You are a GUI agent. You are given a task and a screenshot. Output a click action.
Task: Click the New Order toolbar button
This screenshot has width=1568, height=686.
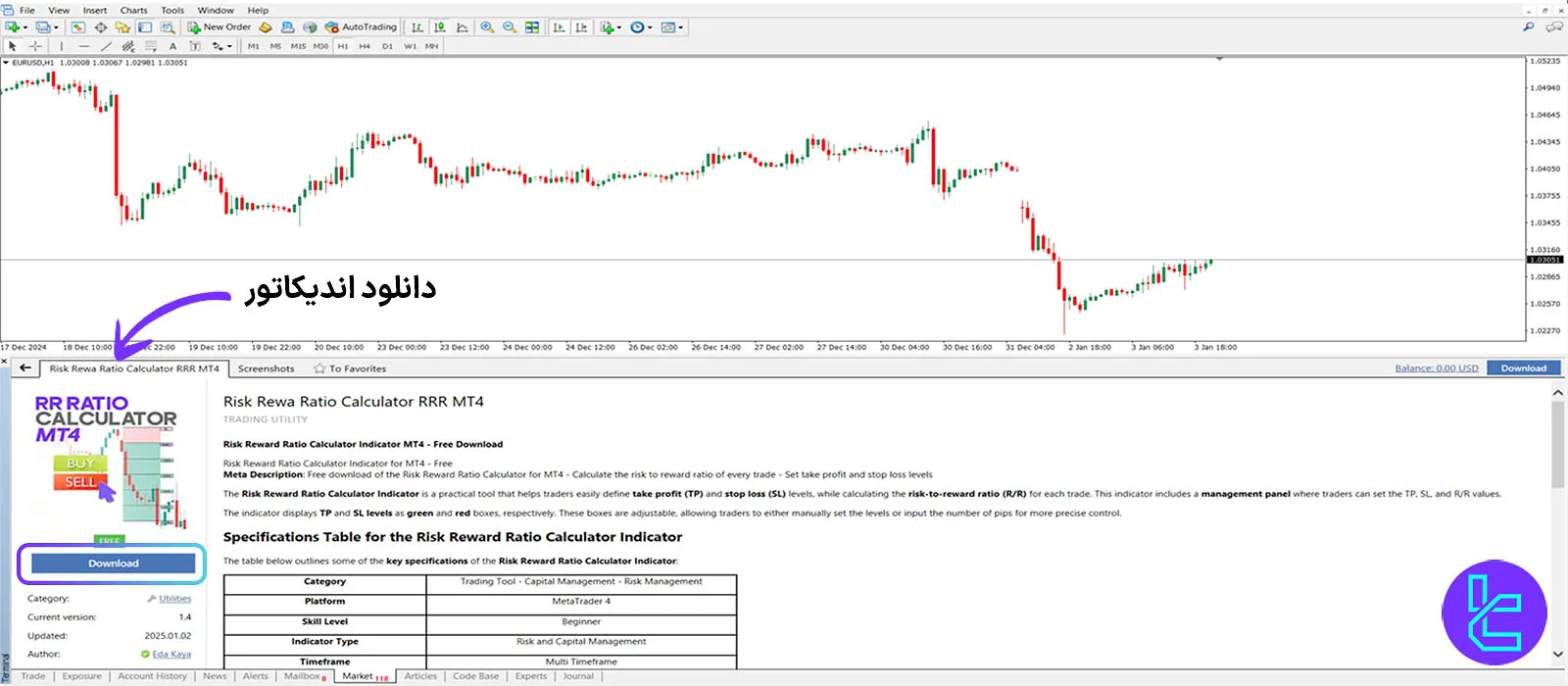pos(220,27)
